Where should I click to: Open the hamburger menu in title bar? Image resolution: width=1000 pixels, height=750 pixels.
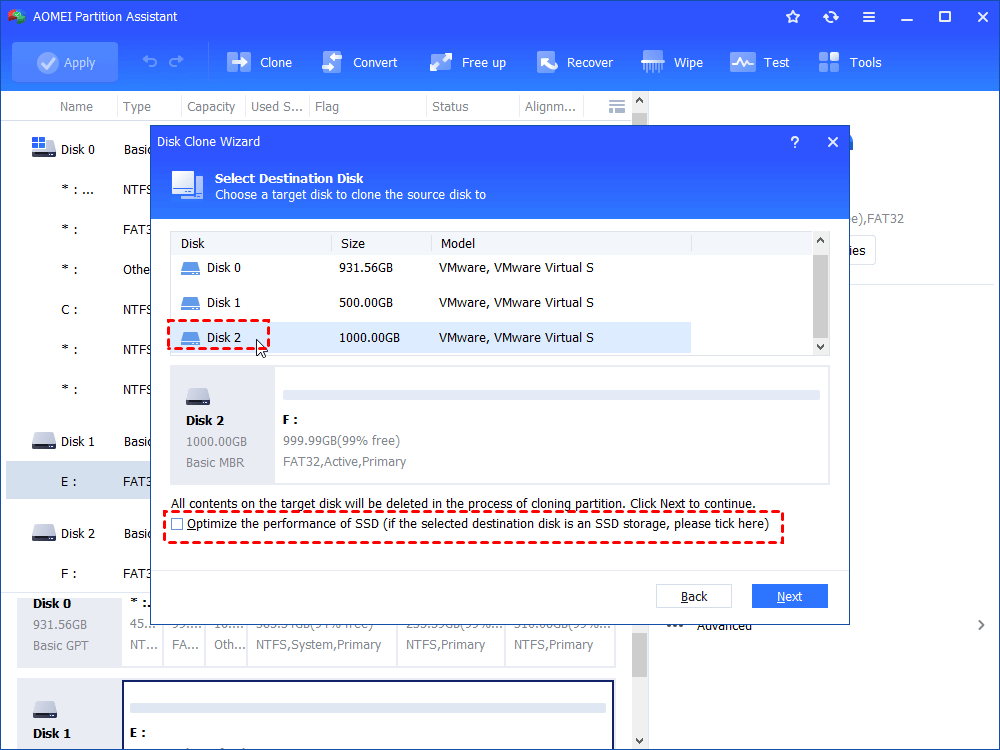(x=869, y=17)
